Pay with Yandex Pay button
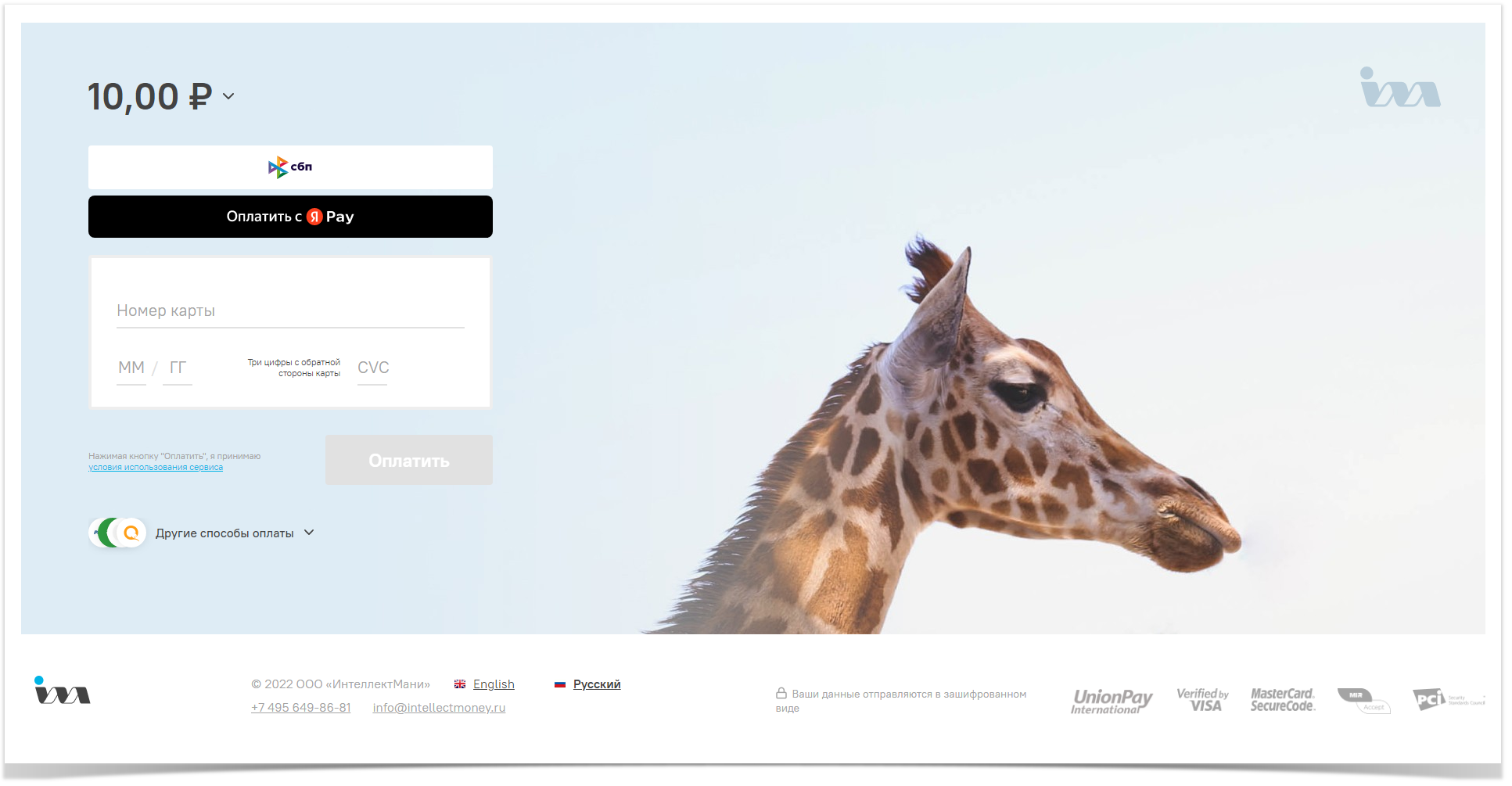The width and height of the screenshot is (1512, 786). click(290, 217)
